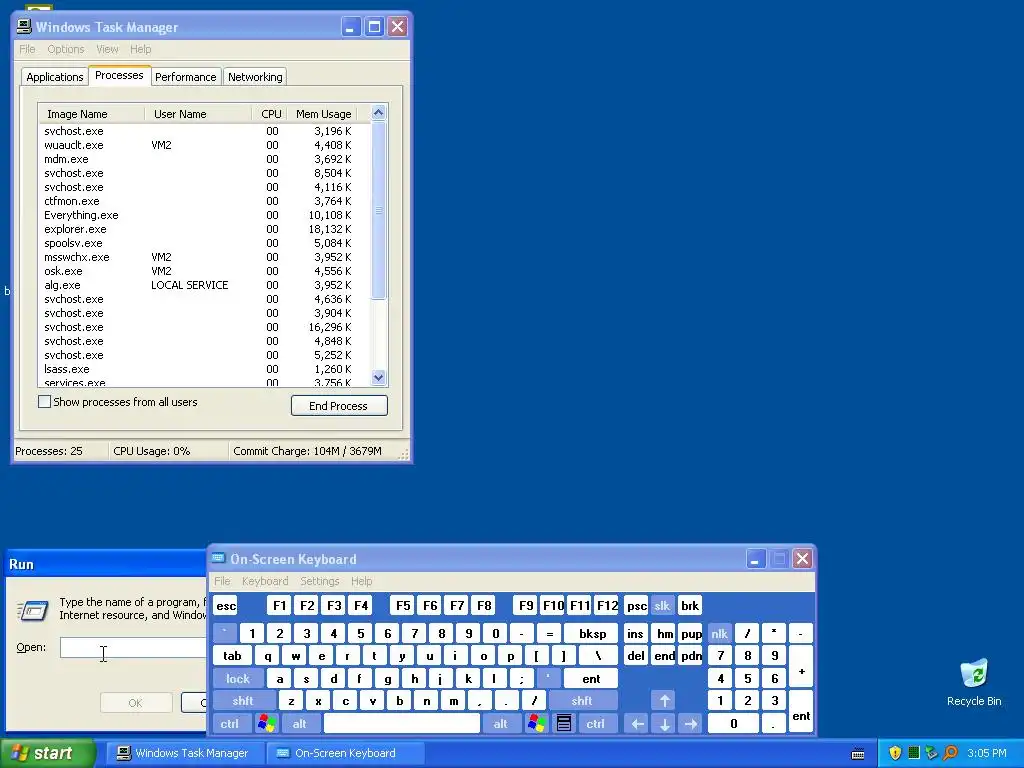Click the safely remove hardware tray icon
Screen dimensions: 1024x768
[x=932, y=753]
